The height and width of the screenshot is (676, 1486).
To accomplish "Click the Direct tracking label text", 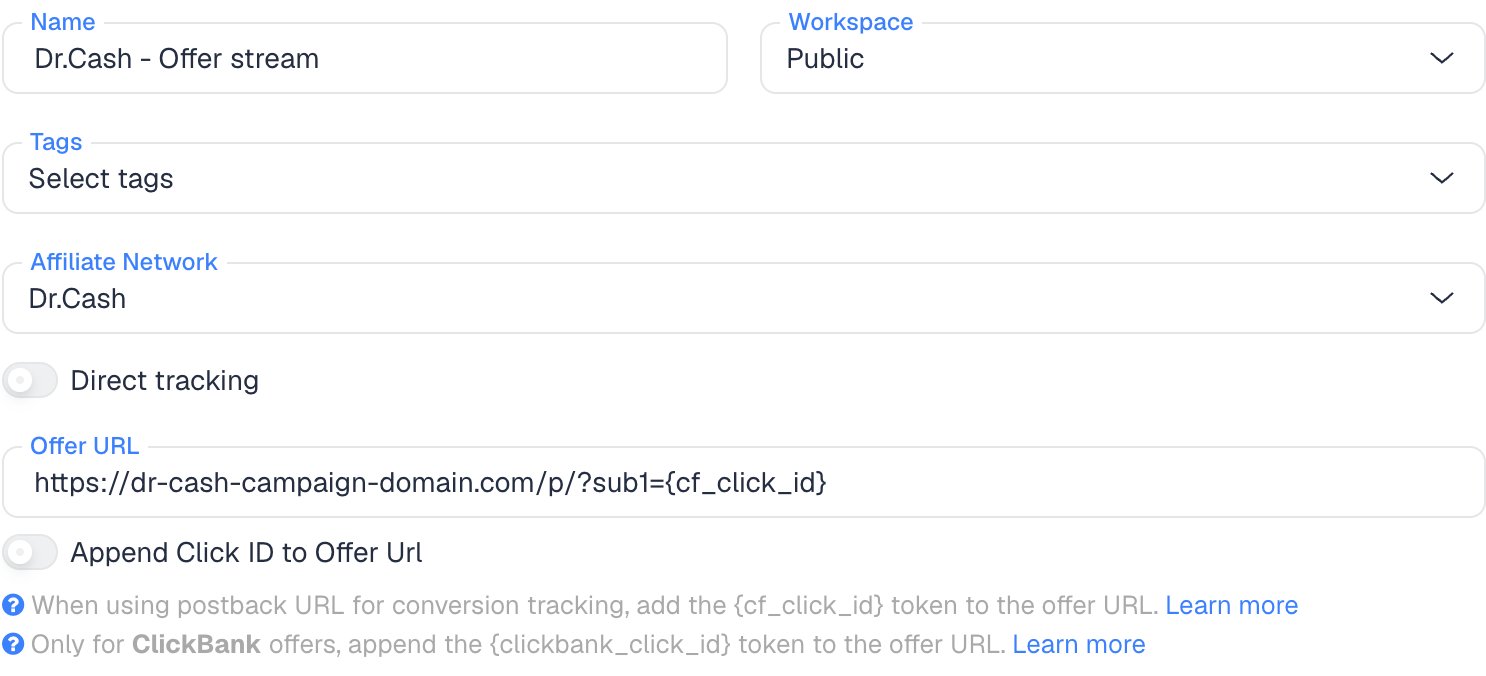I will [x=165, y=381].
